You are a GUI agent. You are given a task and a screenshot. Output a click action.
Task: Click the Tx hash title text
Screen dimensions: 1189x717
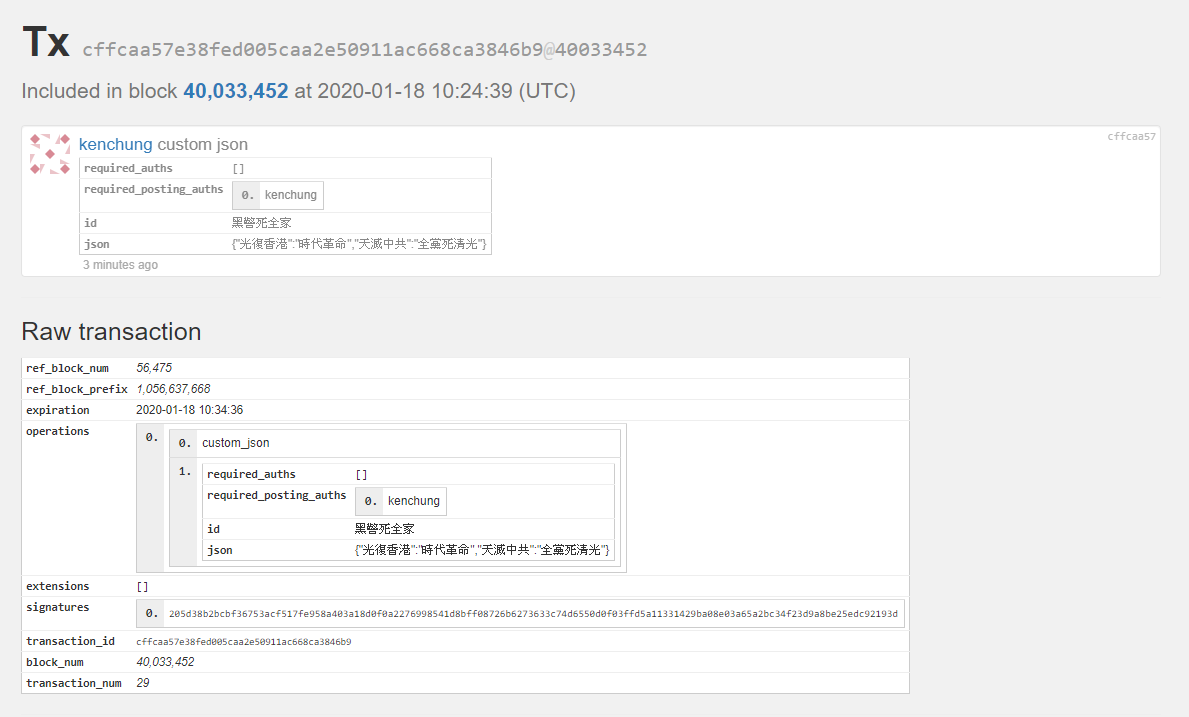click(x=364, y=50)
